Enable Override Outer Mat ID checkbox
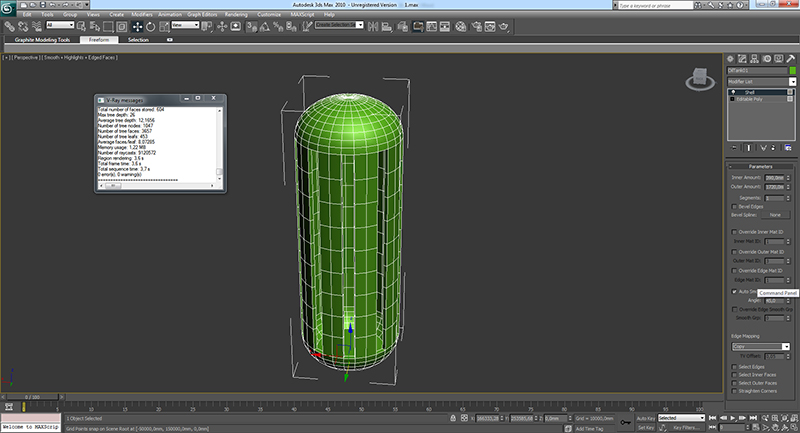800x433 pixels. (734, 251)
